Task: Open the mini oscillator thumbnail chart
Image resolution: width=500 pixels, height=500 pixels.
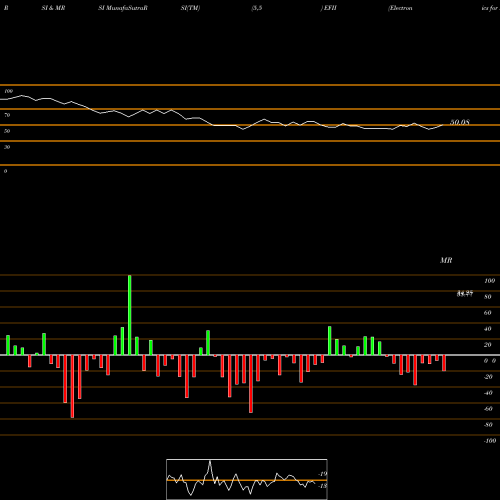Action: (x=247, y=479)
